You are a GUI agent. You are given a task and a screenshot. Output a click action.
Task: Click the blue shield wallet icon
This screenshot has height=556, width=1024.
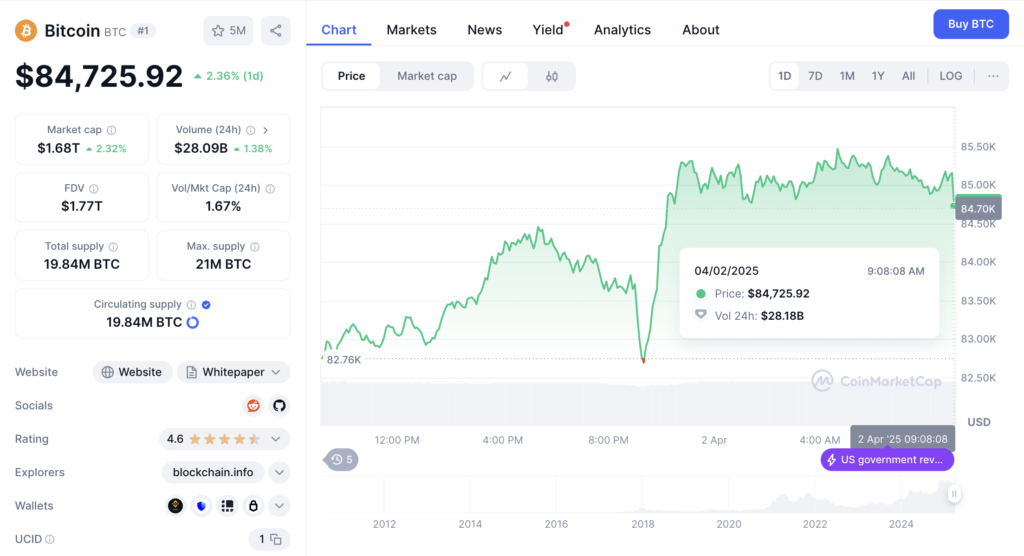coord(201,506)
